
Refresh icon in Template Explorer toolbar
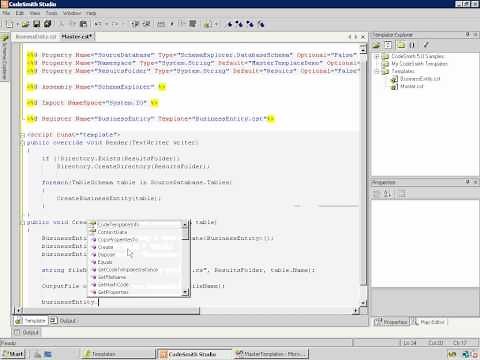pyautogui.click(x=388, y=45)
